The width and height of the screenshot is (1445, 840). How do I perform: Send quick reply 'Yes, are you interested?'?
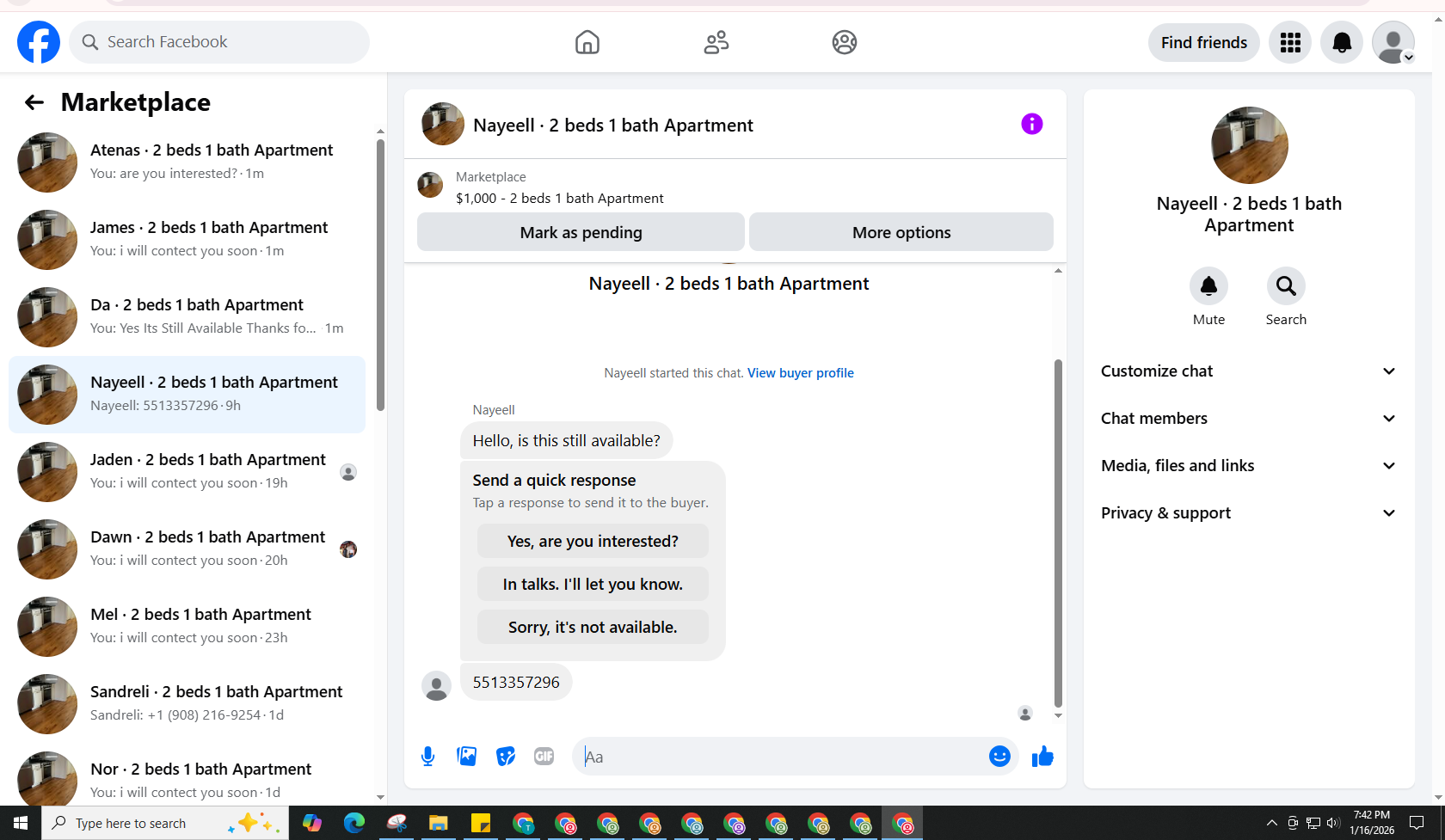coord(593,541)
